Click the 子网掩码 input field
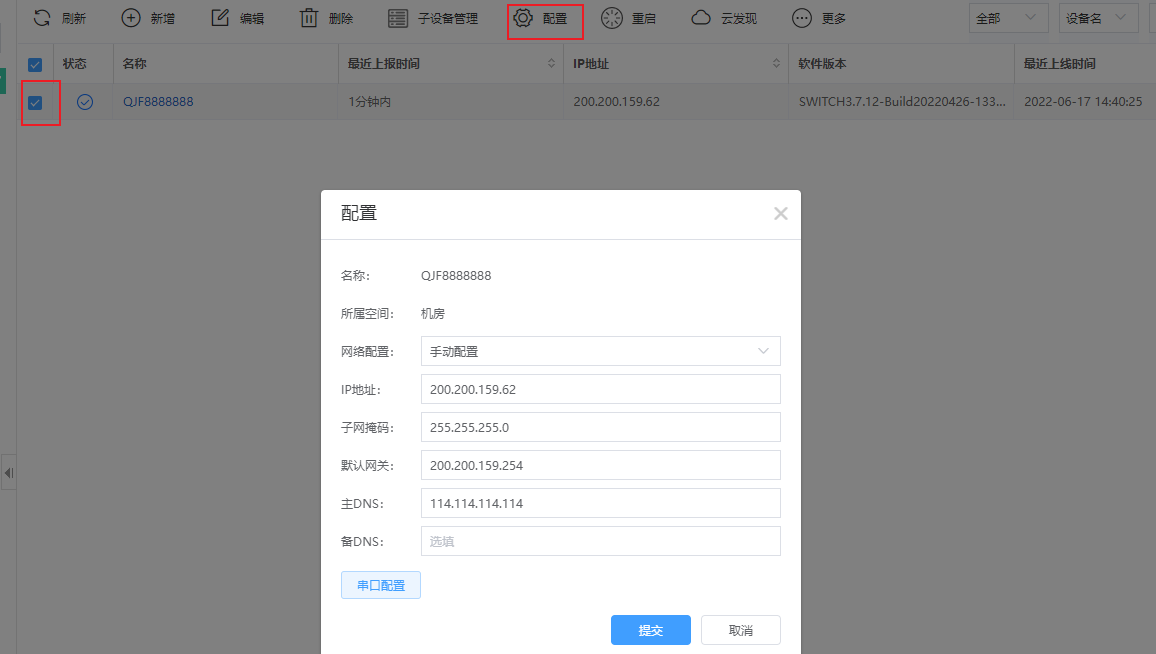1156x654 pixels. click(x=600, y=427)
